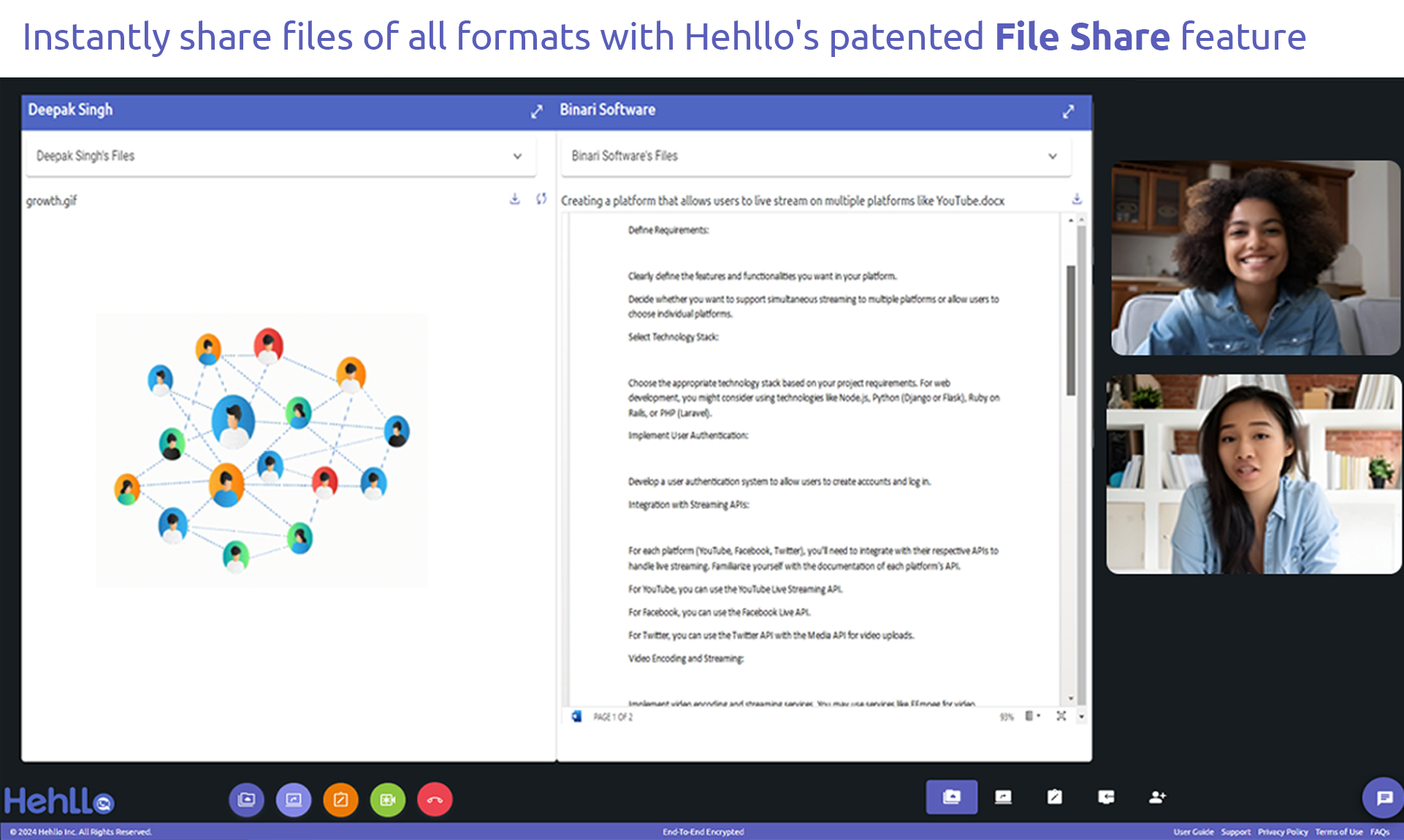Click the Hehllo logo
This screenshot has width=1404, height=840.
click(x=59, y=801)
